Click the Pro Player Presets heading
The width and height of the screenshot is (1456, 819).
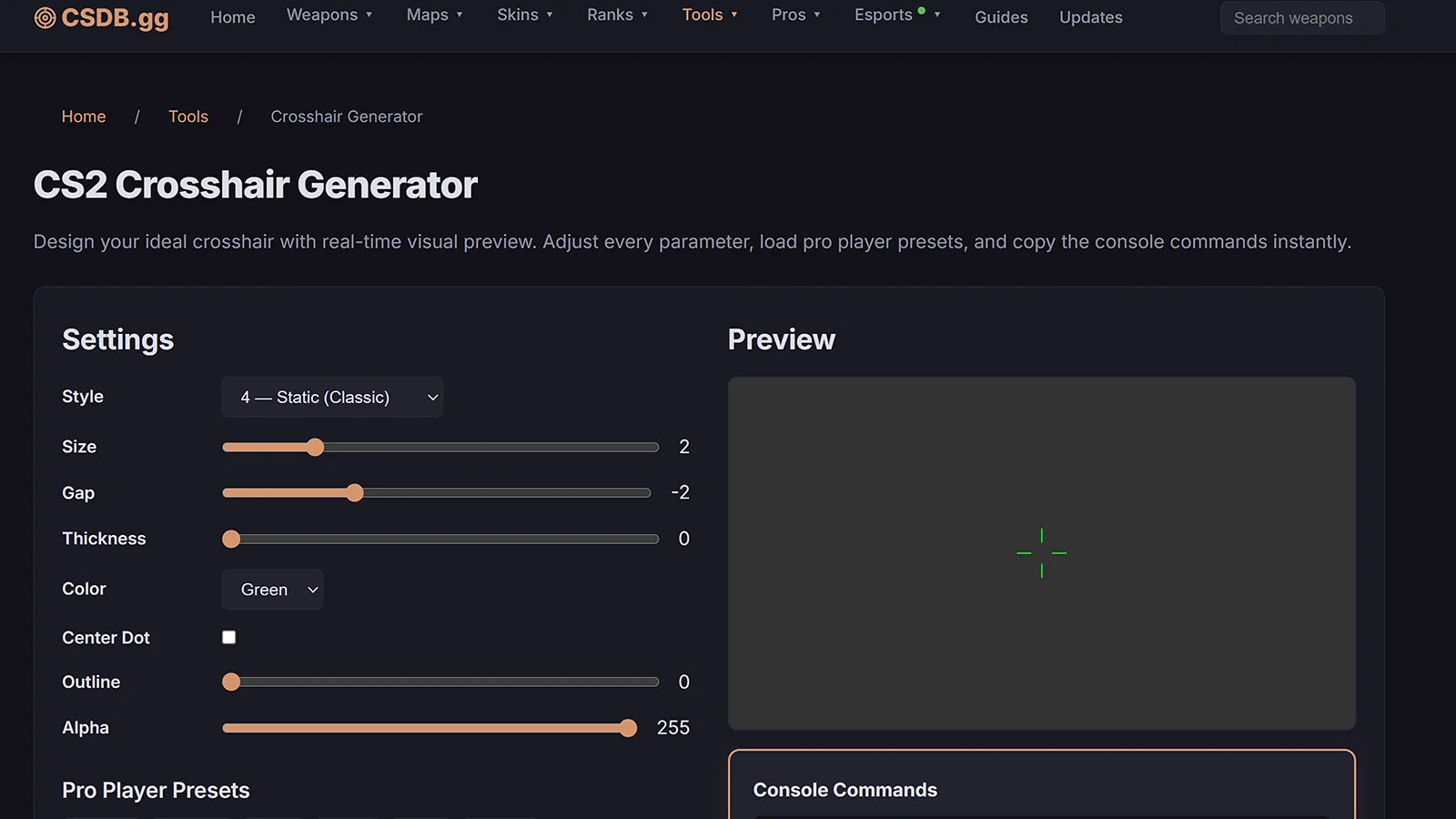156,790
